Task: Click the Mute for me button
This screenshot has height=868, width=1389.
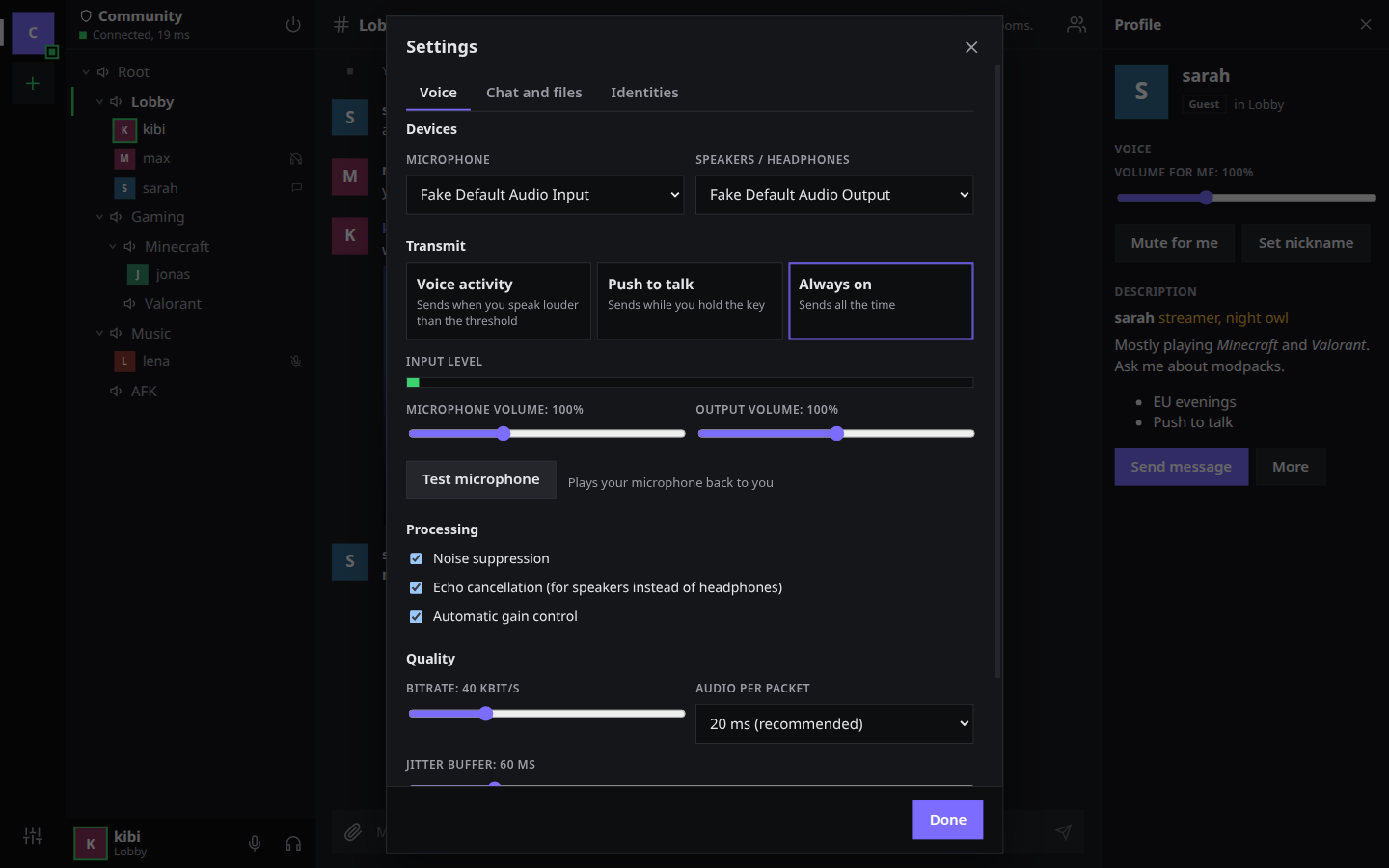Action: [x=1174, y=243]
